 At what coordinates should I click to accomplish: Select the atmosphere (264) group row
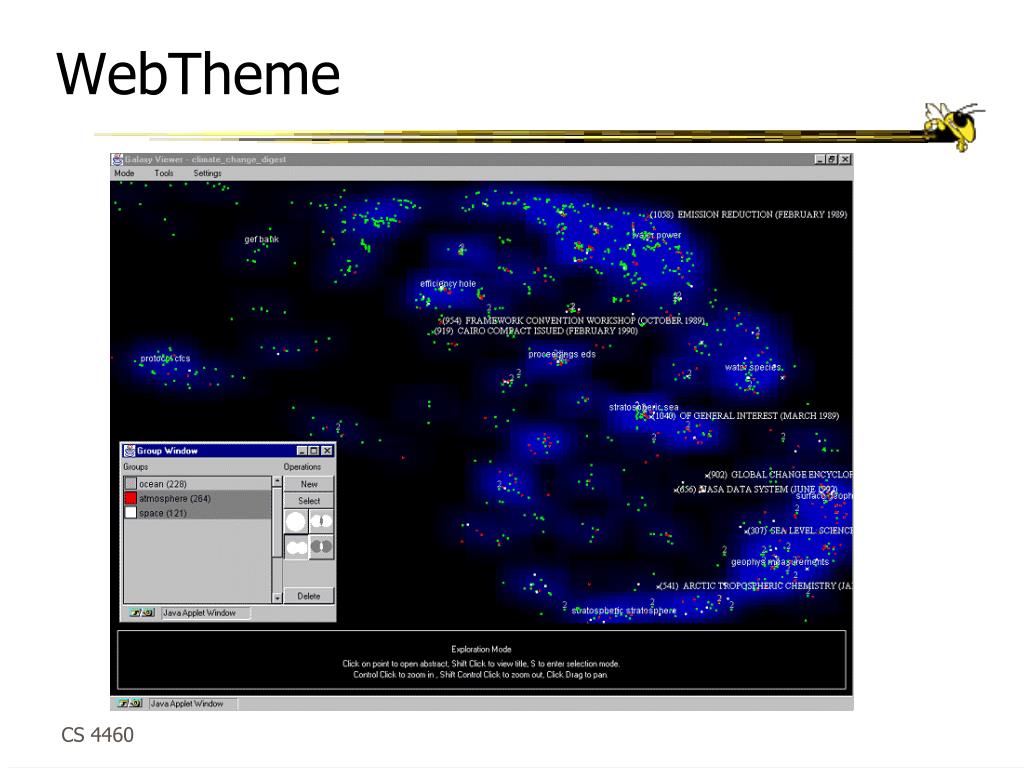tap(197, 498)
